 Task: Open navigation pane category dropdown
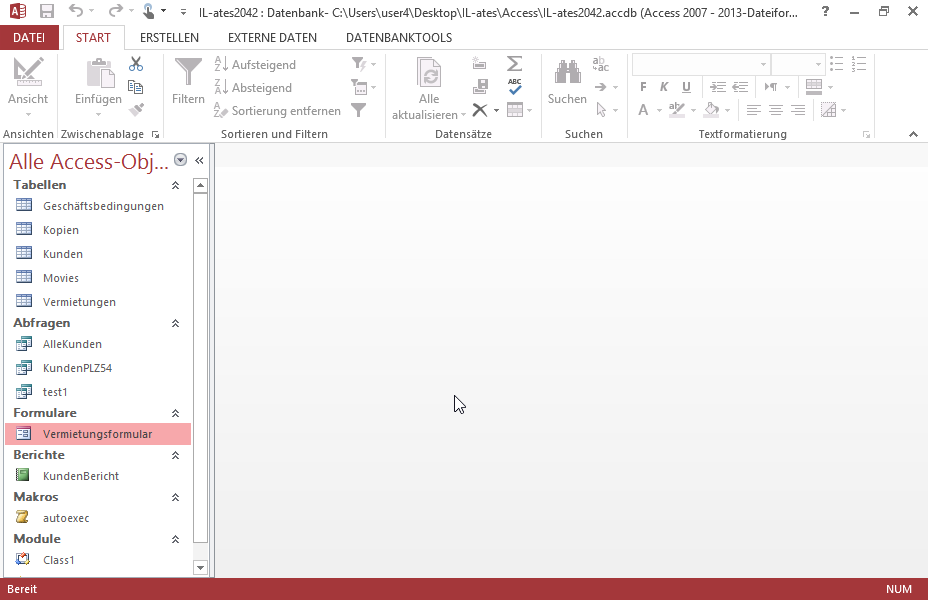pyautogui.click(x=181, y=160)
